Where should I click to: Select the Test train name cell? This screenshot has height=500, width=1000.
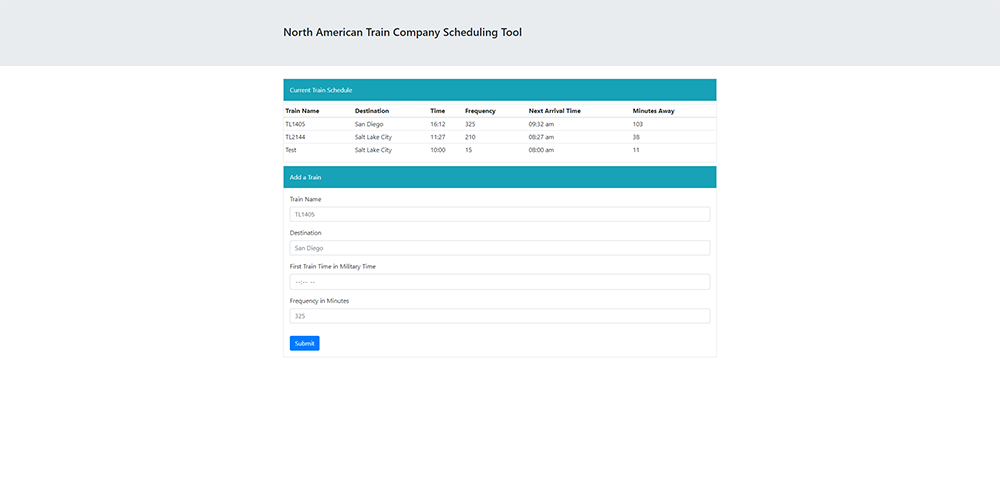tap(291, 150)
